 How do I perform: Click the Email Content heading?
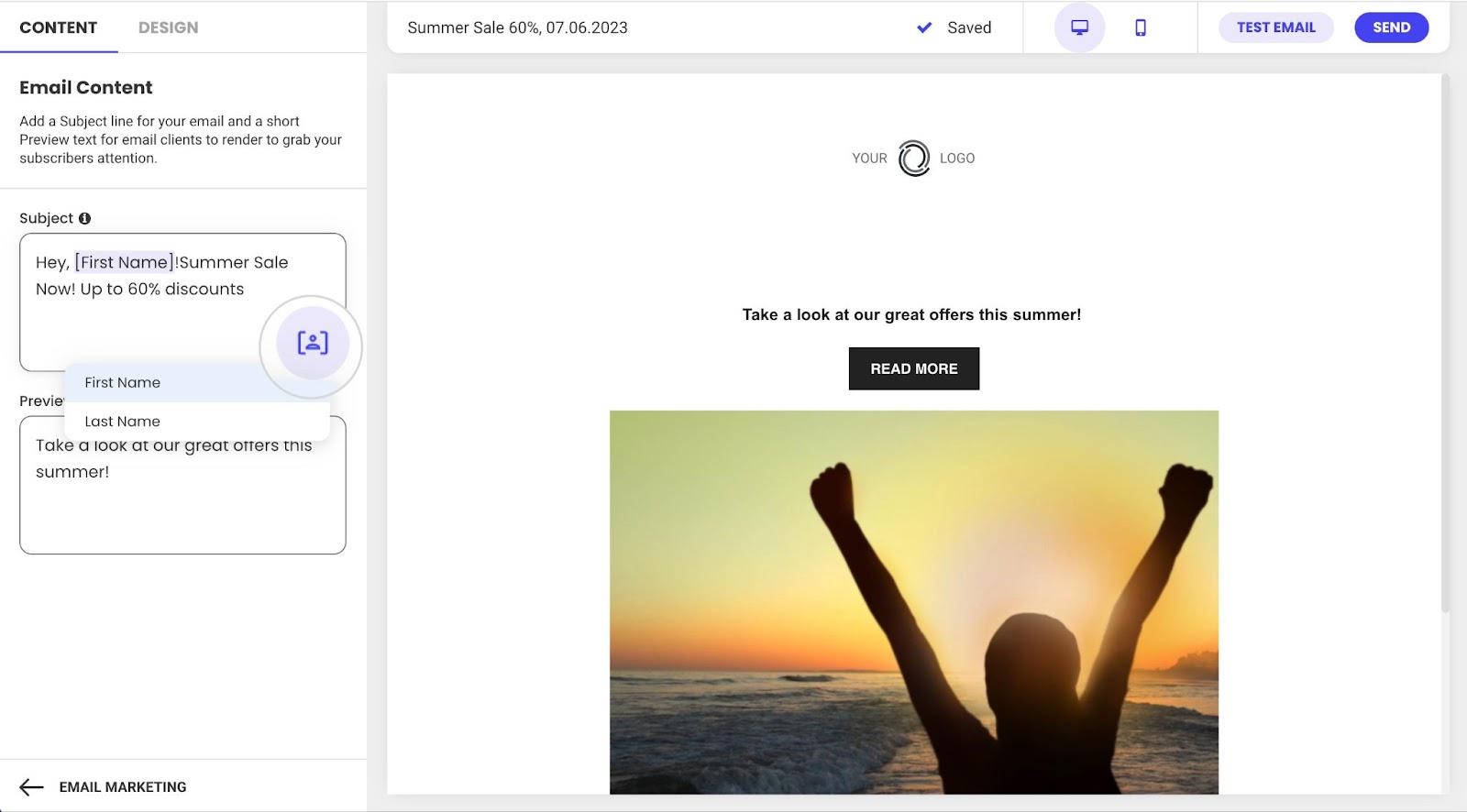pos(86,88)
